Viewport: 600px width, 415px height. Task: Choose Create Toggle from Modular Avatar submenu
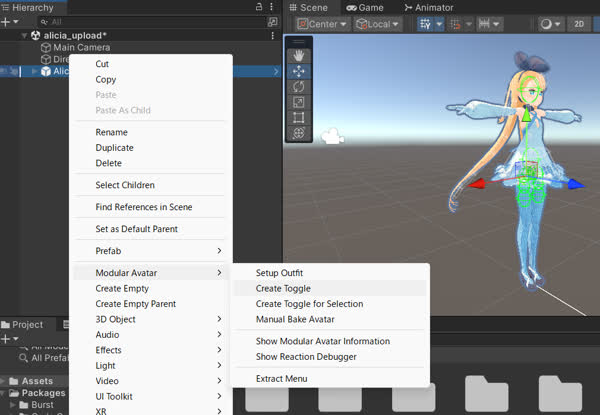[x=283, y=288]
